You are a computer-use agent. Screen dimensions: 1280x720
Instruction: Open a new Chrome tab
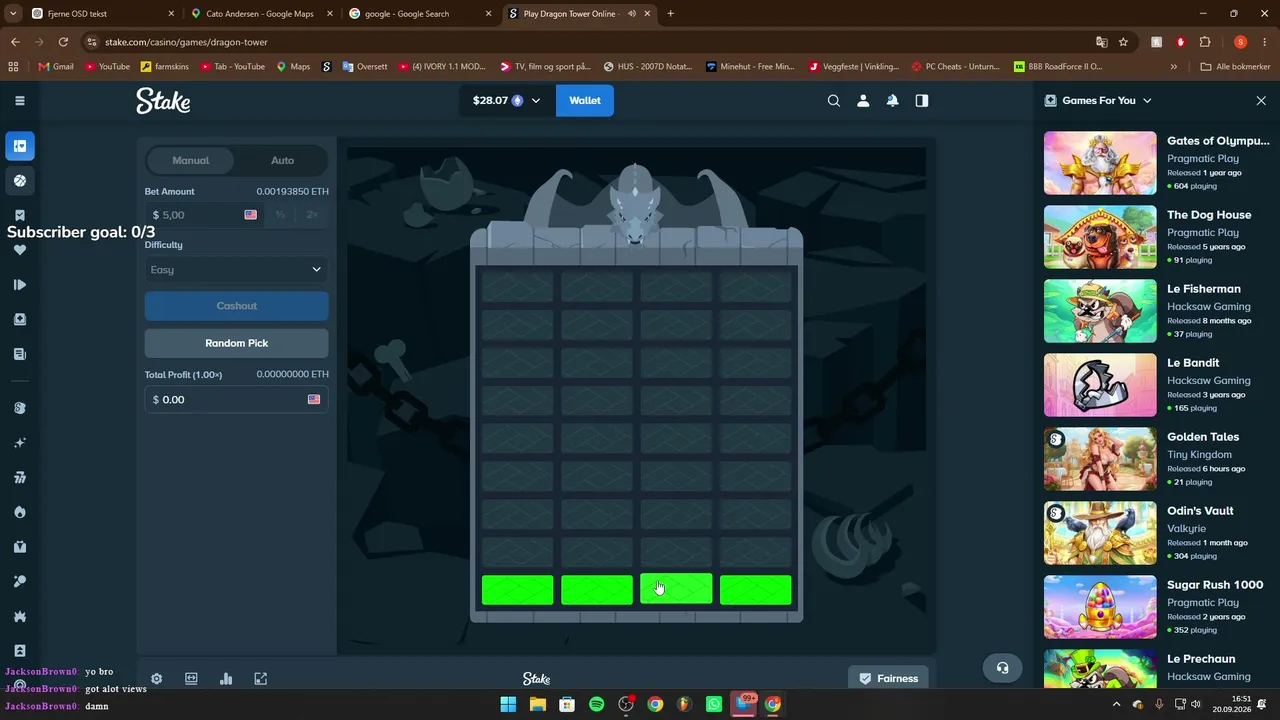click(670, 14)
